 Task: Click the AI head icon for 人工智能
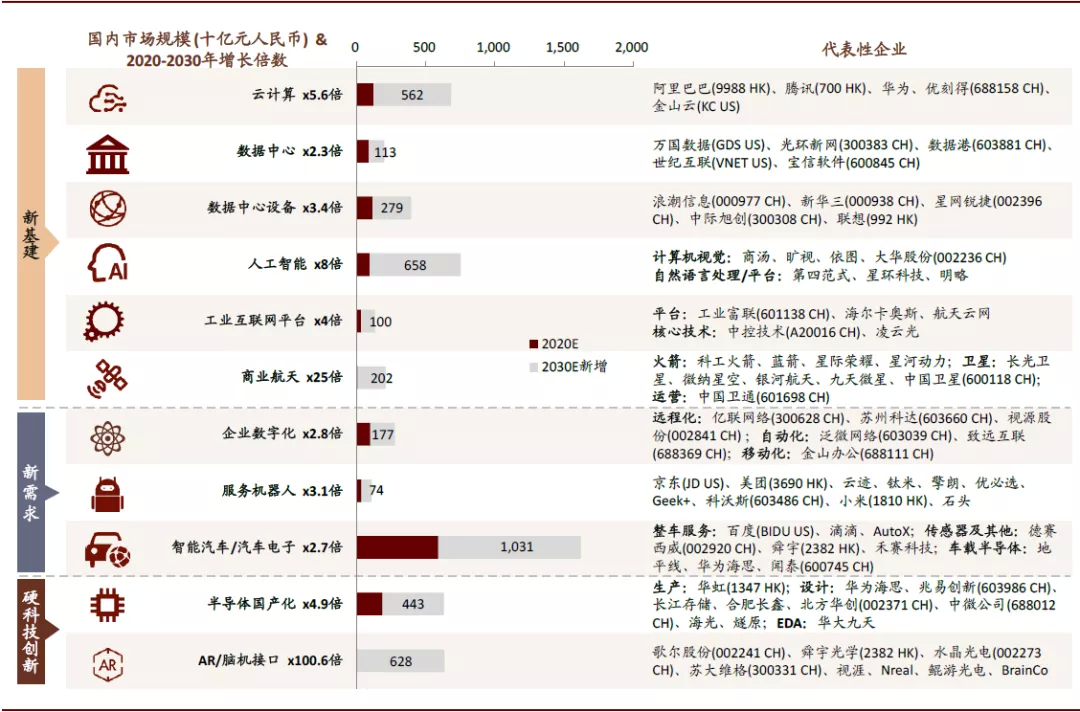(107, 265)
